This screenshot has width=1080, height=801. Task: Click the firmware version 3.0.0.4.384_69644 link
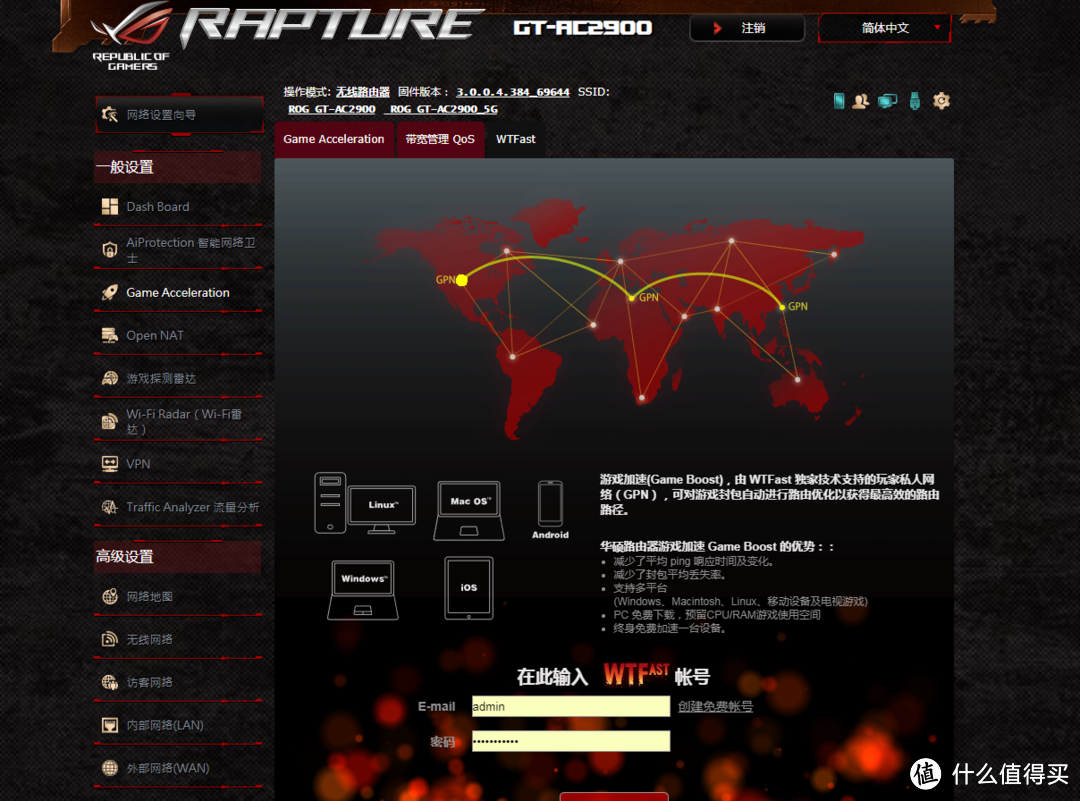[x=513, y=92]
